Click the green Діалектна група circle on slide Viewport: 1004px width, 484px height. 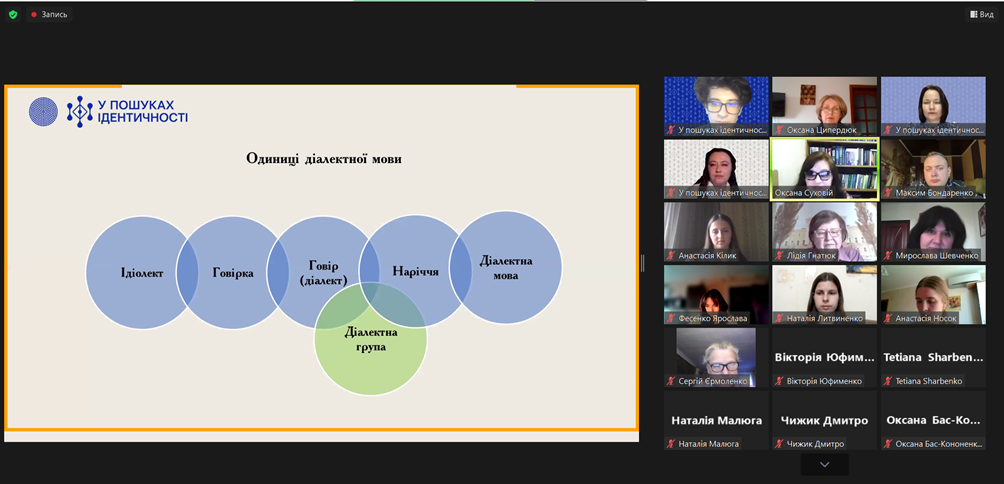[x=371, y=340]
